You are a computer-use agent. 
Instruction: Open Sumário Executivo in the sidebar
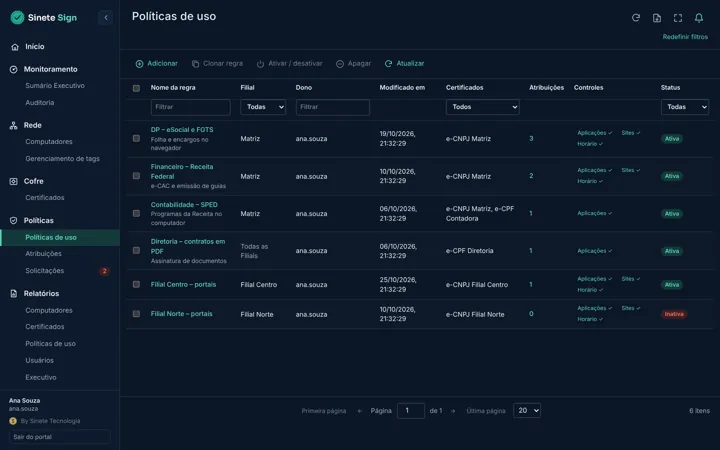55,86
